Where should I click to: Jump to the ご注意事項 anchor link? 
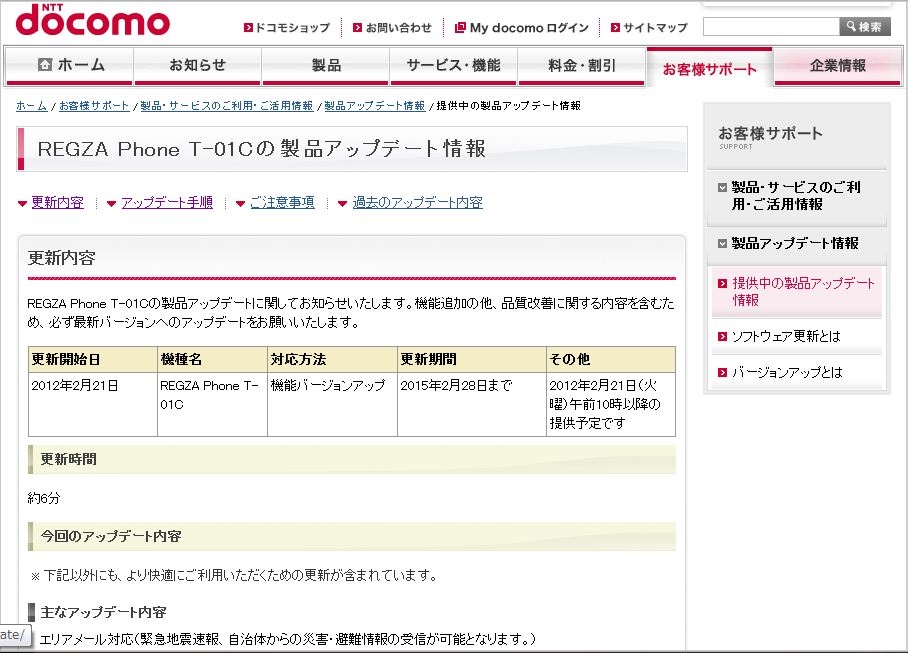click(x=282, y=203)
